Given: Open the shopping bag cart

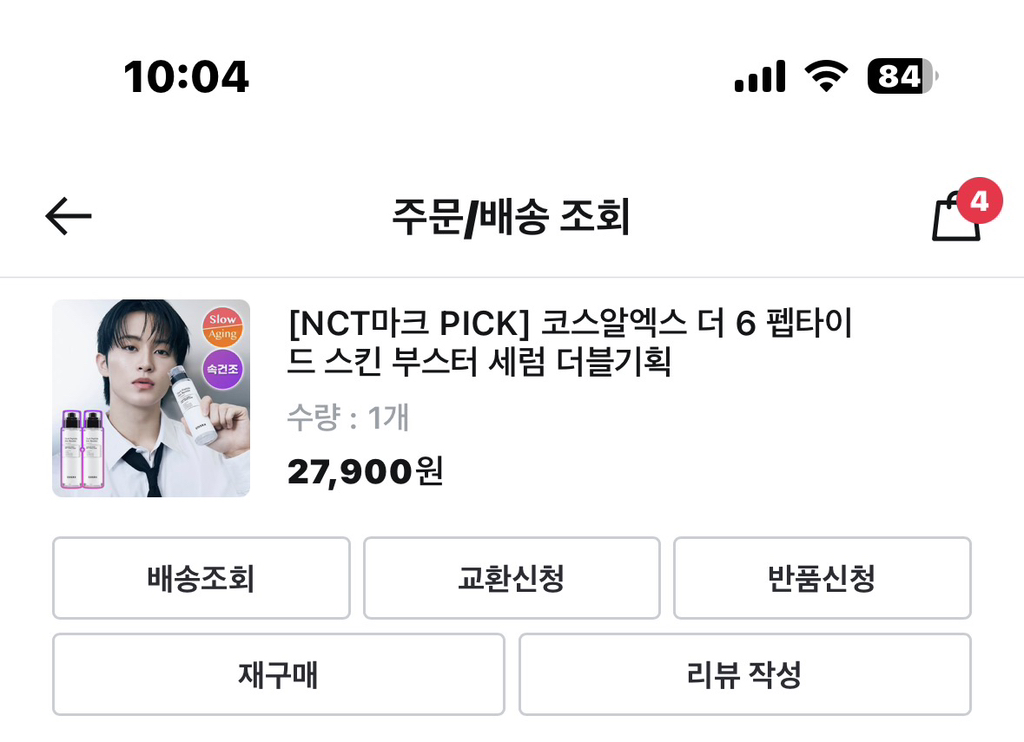Looking at the screenshot, I should 954,220.
